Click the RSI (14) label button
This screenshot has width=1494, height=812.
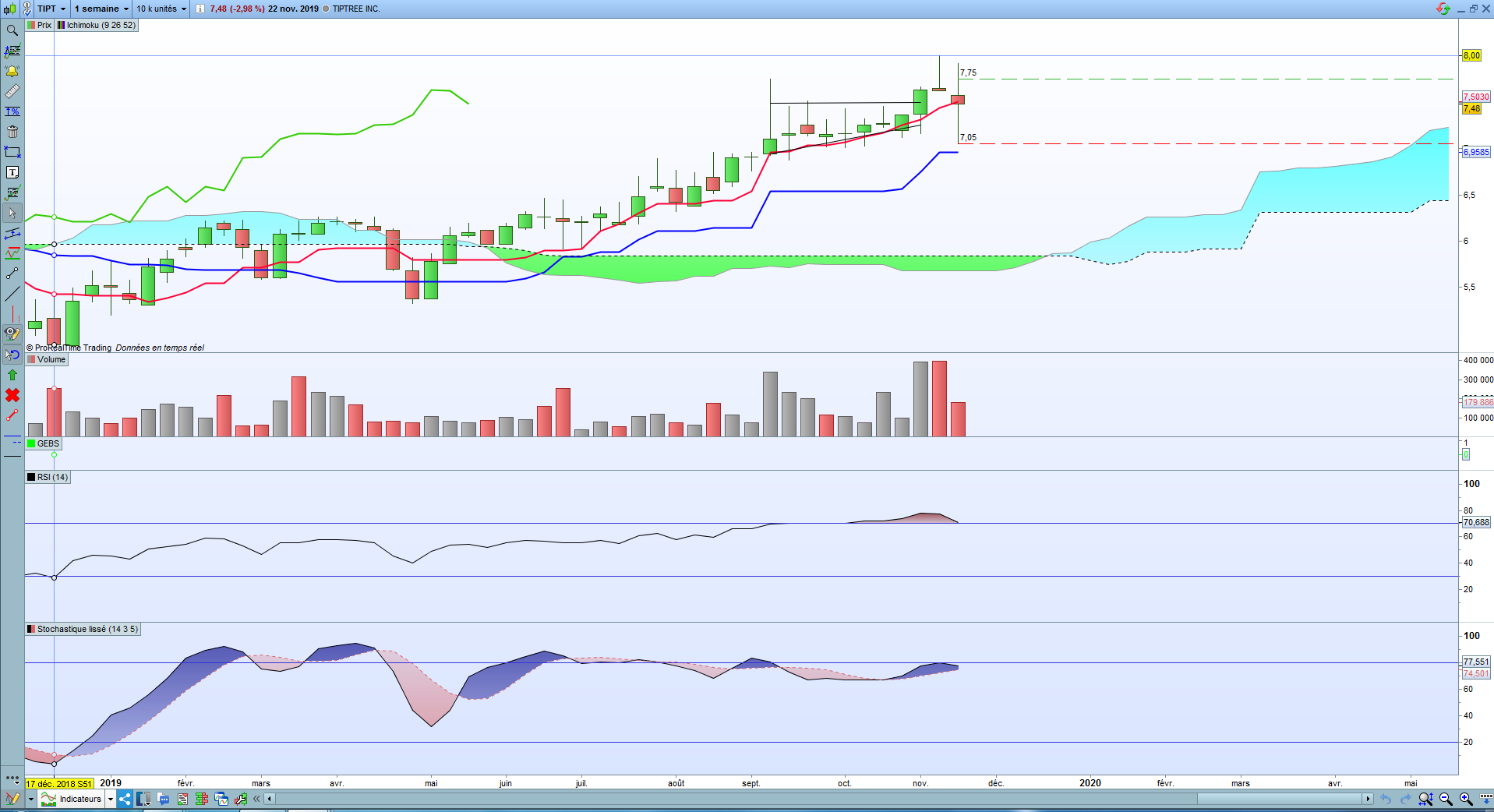coord(48,477)
